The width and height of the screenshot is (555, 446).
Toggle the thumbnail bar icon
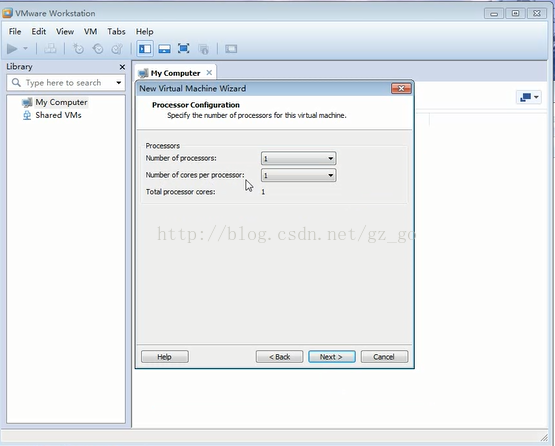[x=164, y=48]
